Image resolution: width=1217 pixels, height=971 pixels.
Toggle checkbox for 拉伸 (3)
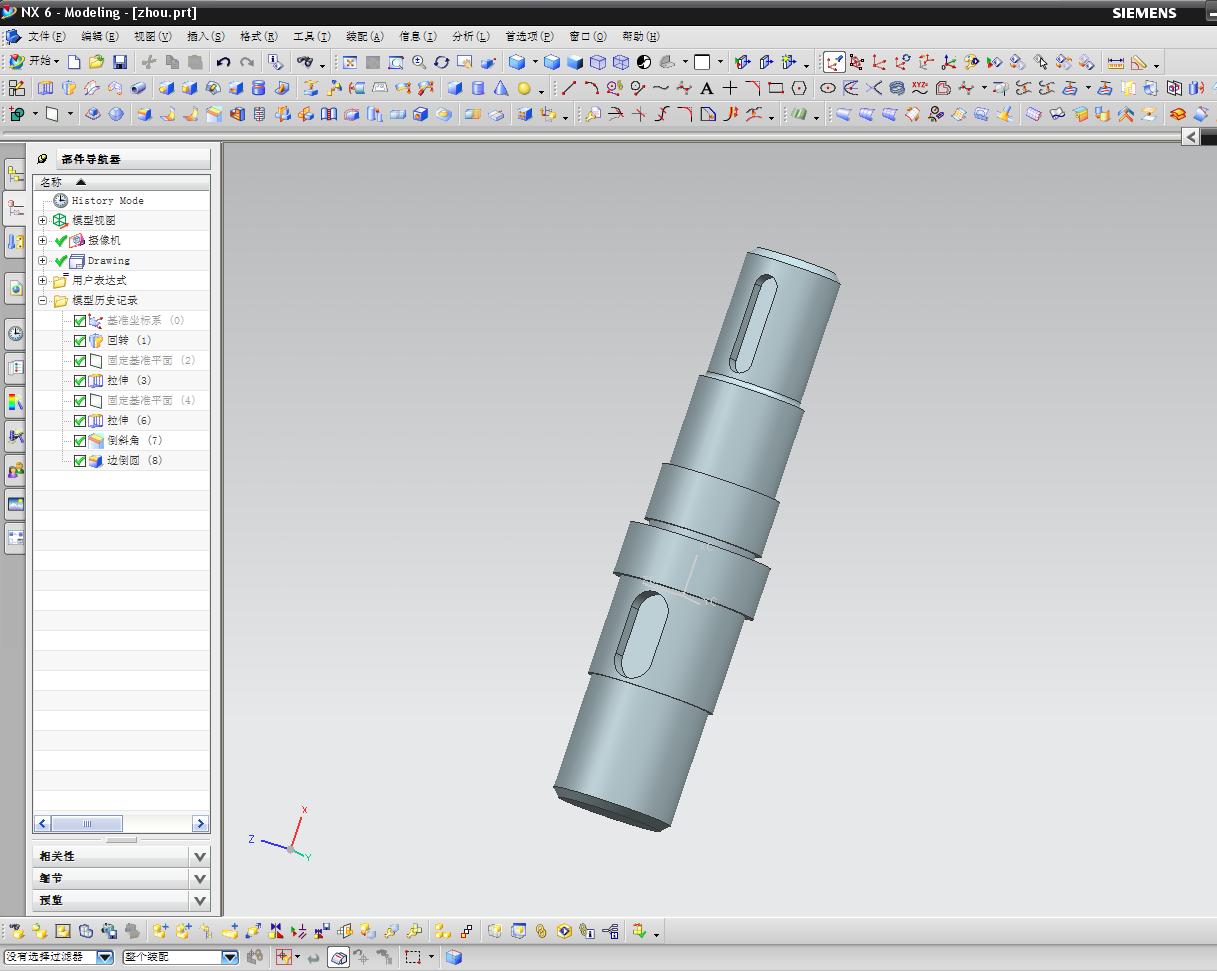tap(80, 381)
